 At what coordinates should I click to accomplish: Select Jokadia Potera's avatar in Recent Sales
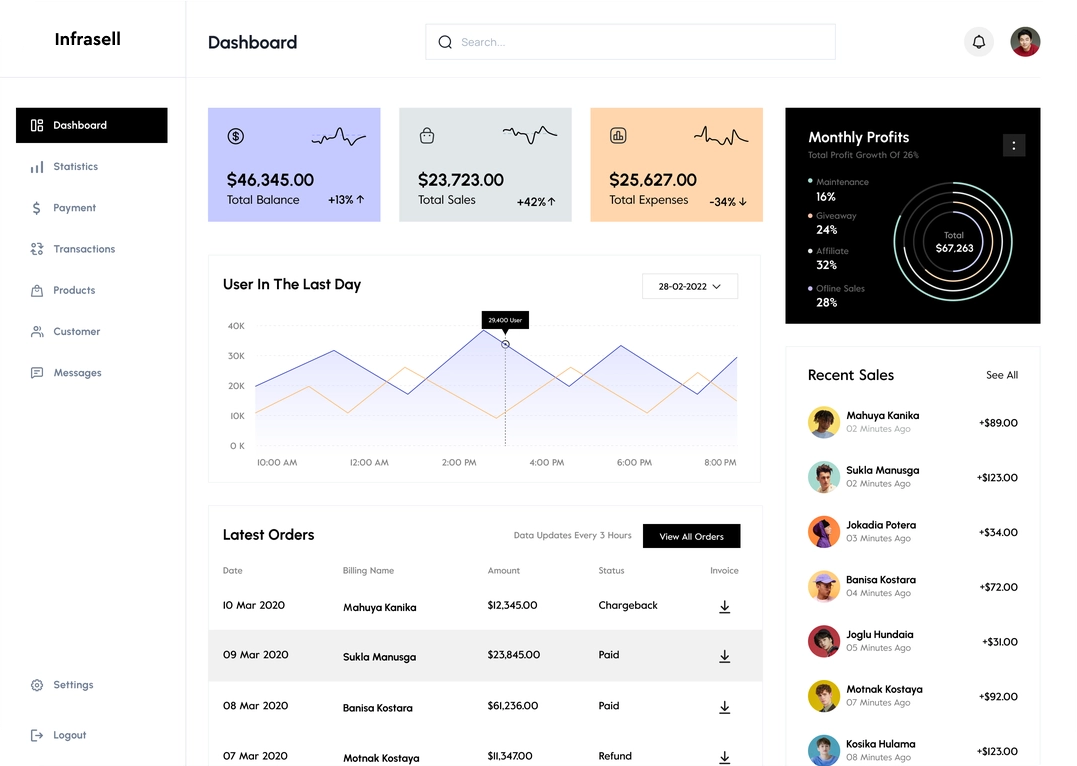pos(824,532)
